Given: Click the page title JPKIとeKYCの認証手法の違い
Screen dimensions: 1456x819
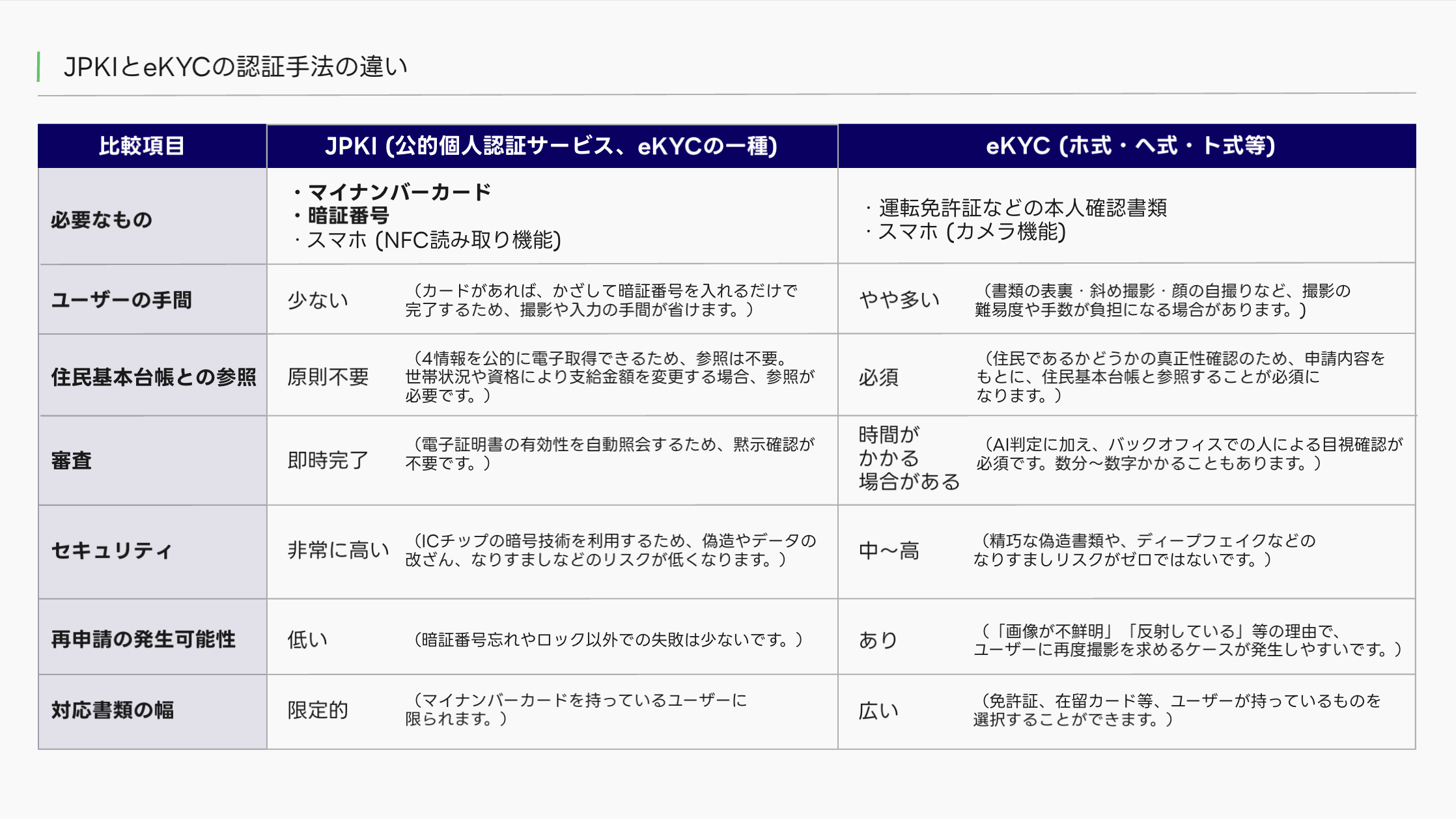Looking at the screenshot, I should pyautogui.click(x=234, y=65).
